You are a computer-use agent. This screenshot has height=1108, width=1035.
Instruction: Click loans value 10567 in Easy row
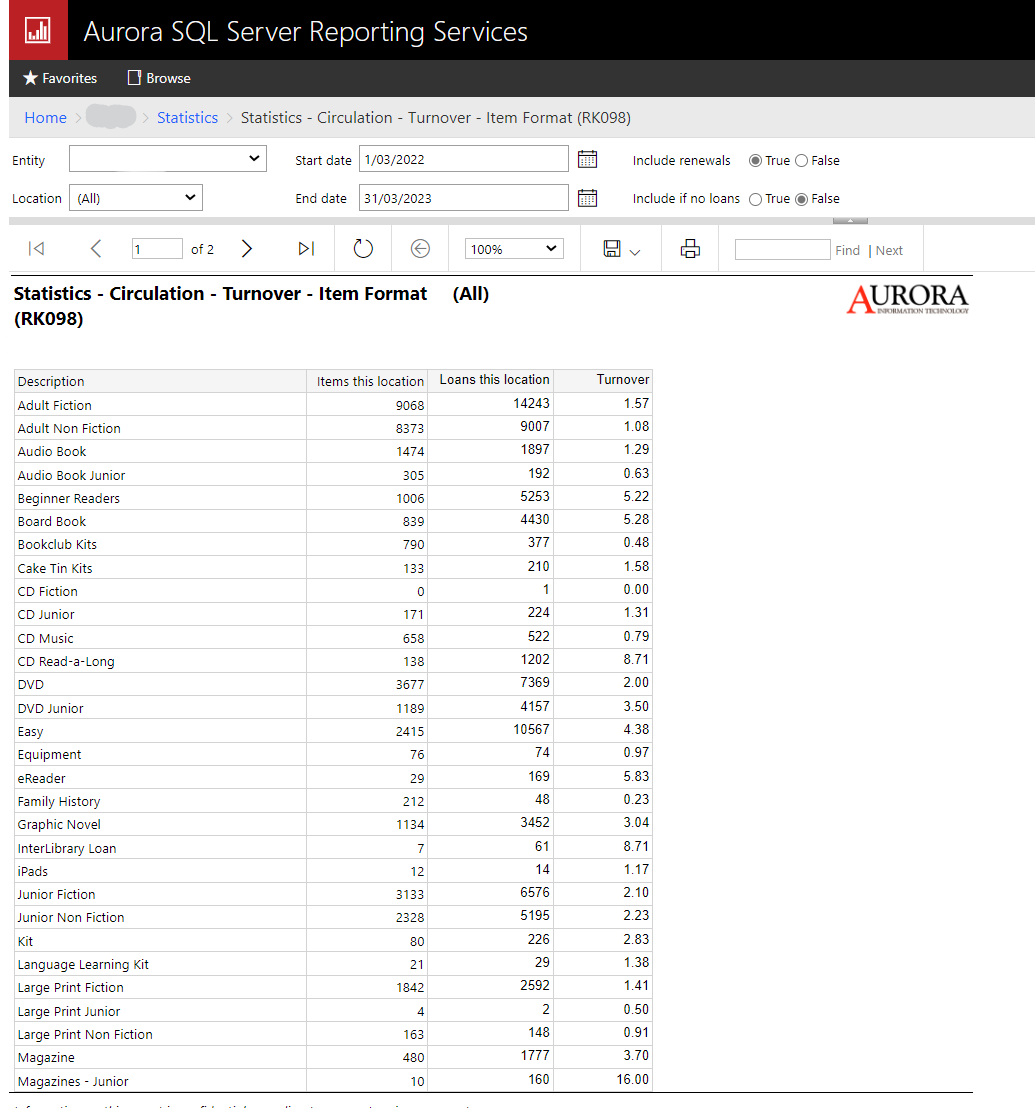(x=531, y=730)
